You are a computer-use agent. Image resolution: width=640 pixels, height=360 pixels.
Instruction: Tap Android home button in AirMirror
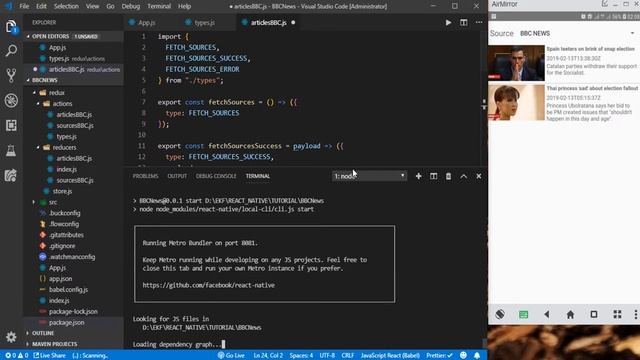click(570, 314)
